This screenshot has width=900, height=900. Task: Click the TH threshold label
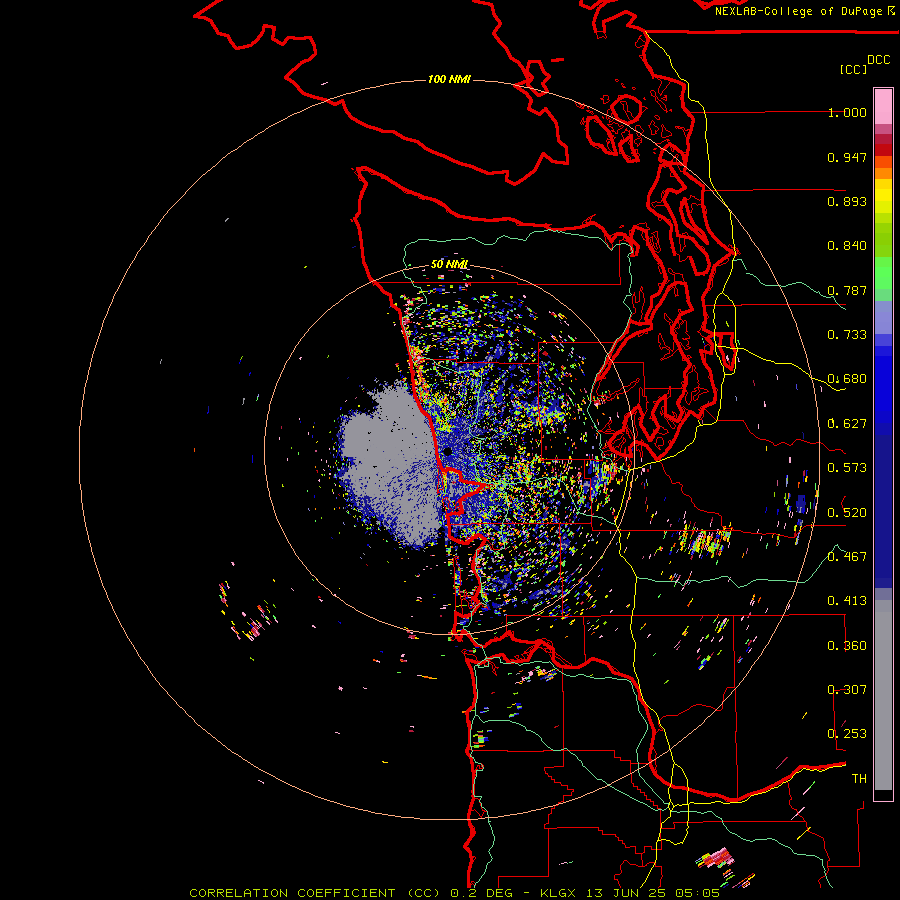(x=859, y=778)
